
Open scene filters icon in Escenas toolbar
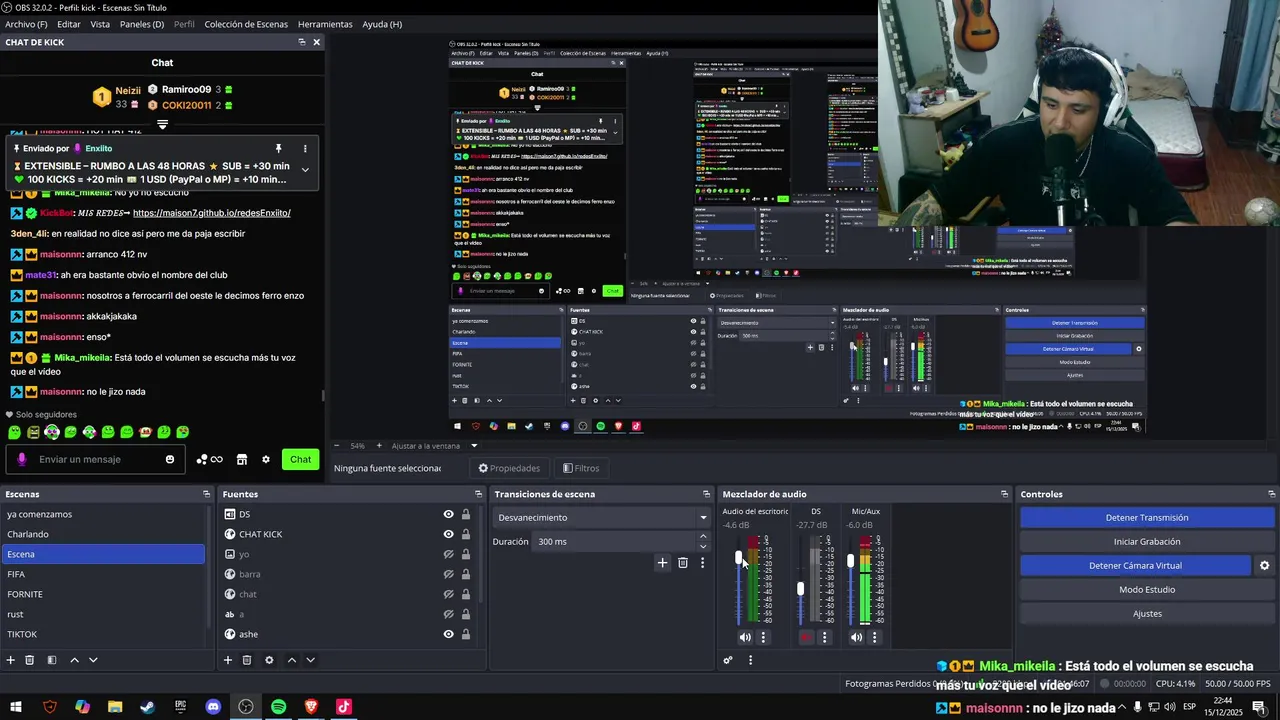click(x=52, y=660)
